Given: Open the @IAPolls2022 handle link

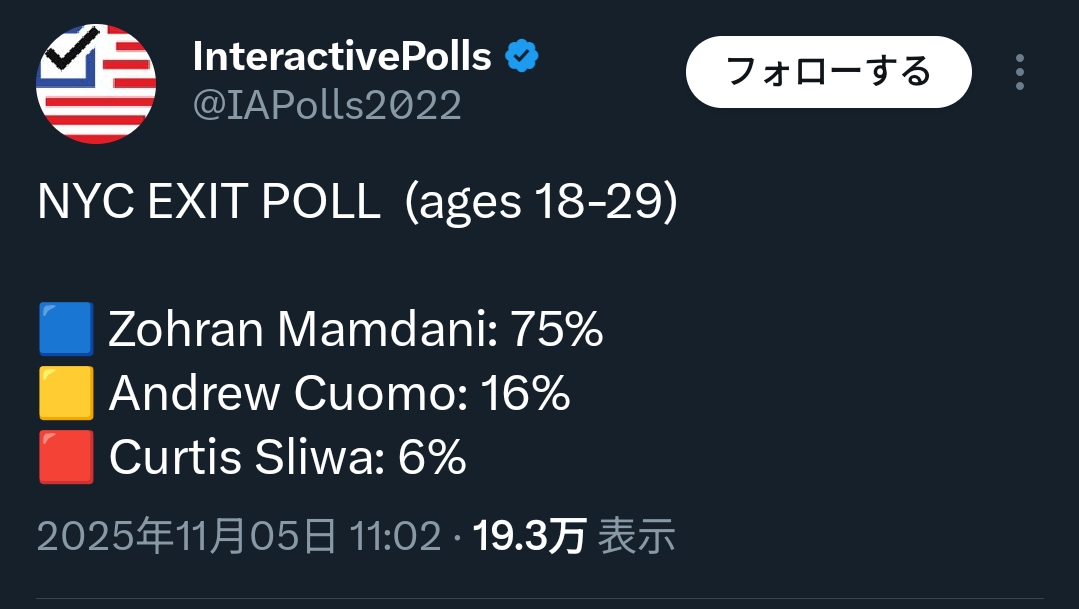Looking at the screenshot, I should [x=327, y=105].
